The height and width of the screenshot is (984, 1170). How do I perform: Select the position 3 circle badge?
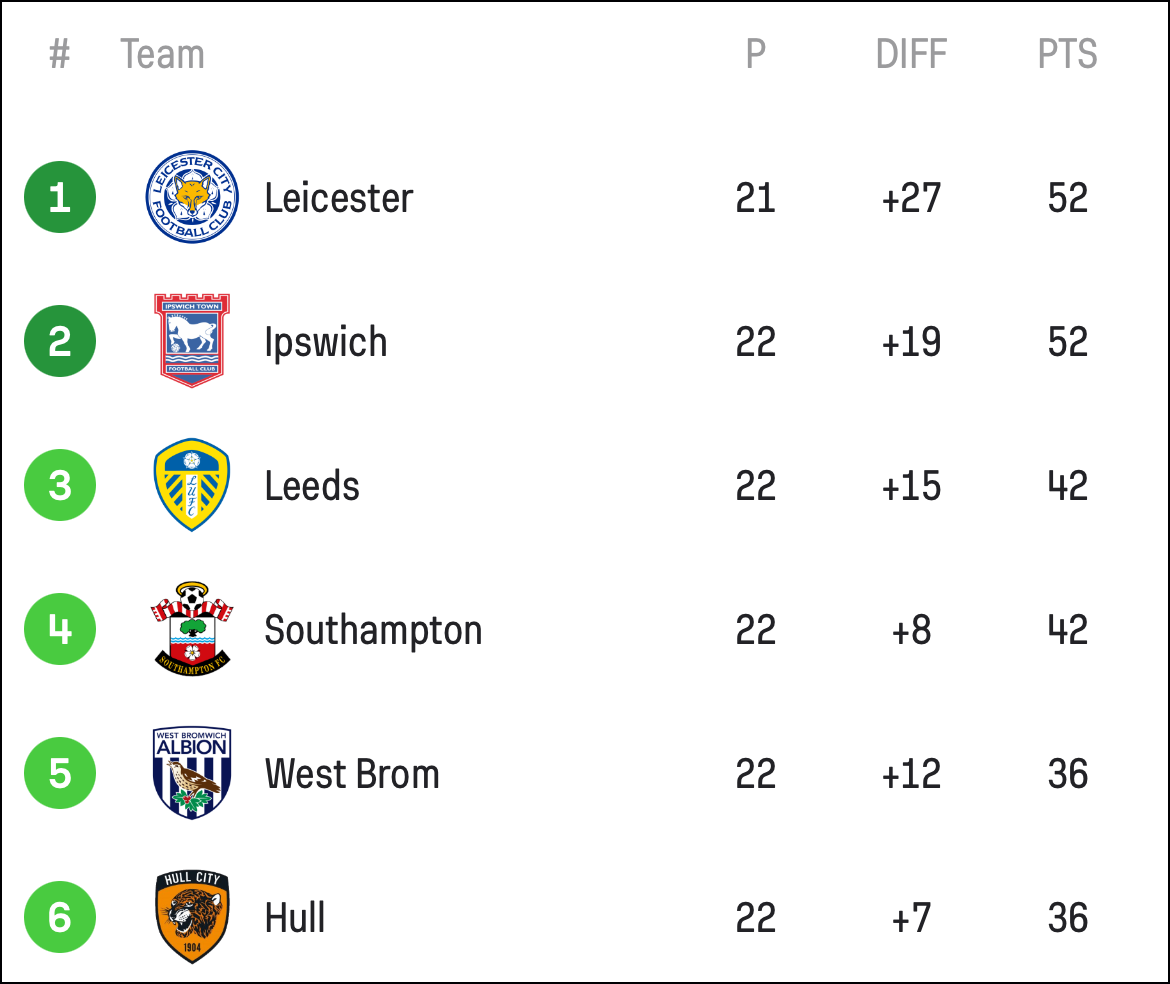(60, 485)
